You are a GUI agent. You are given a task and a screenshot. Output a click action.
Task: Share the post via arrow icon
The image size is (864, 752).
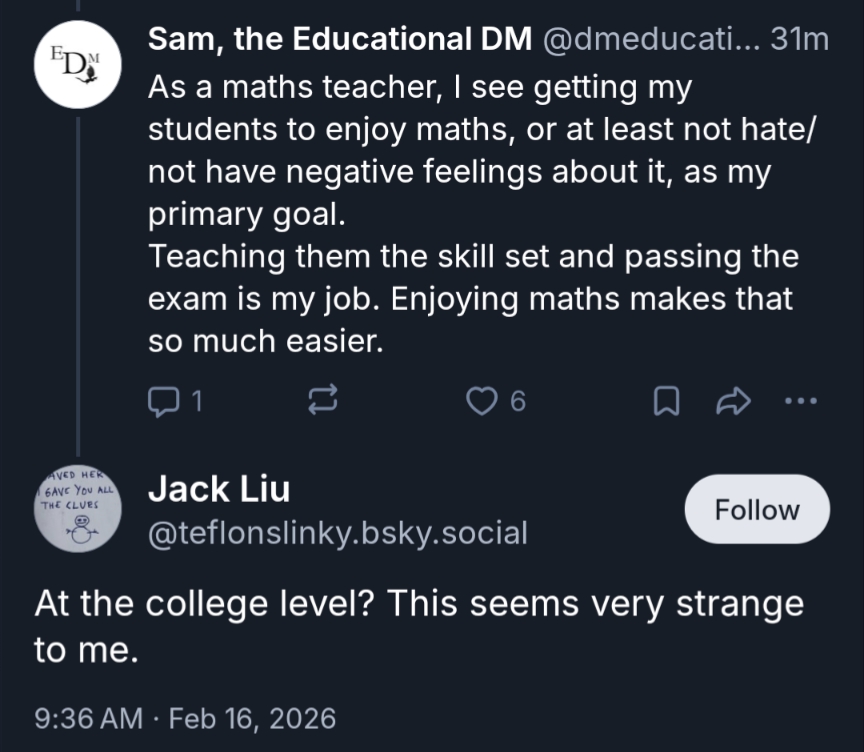(735, 402)
